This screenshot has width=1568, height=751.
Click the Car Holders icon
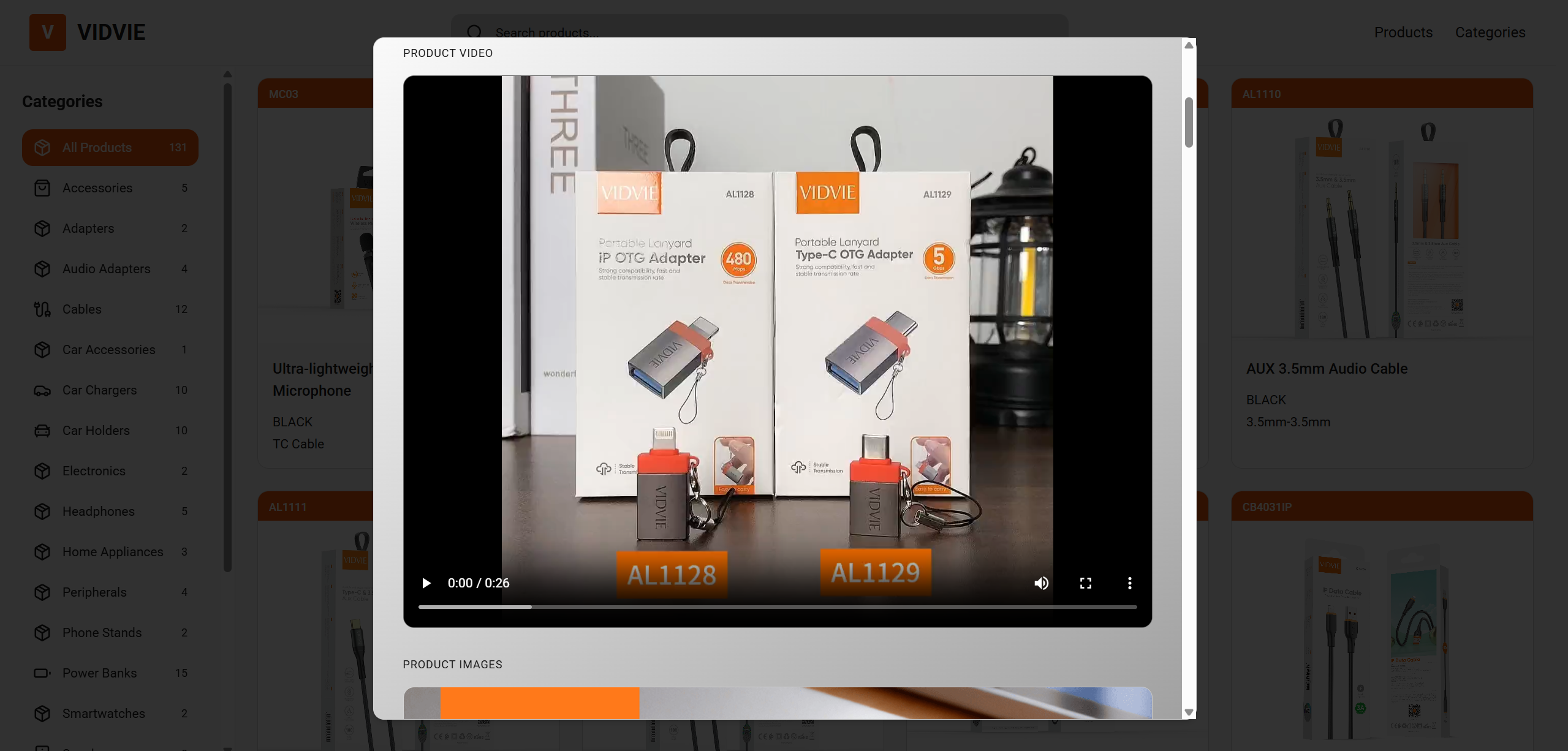42,431
